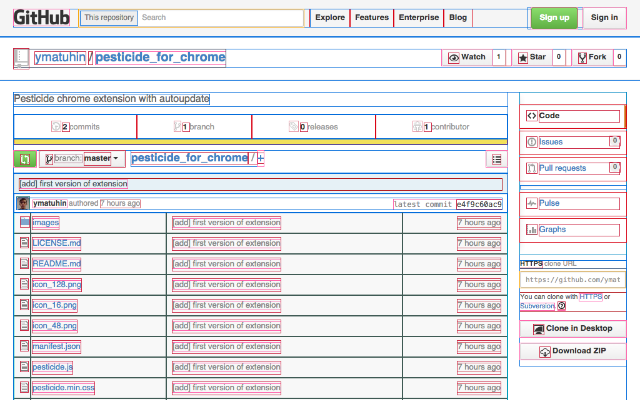
Task: Click the file icon beside README.md
Action: [x=24, y=263]
